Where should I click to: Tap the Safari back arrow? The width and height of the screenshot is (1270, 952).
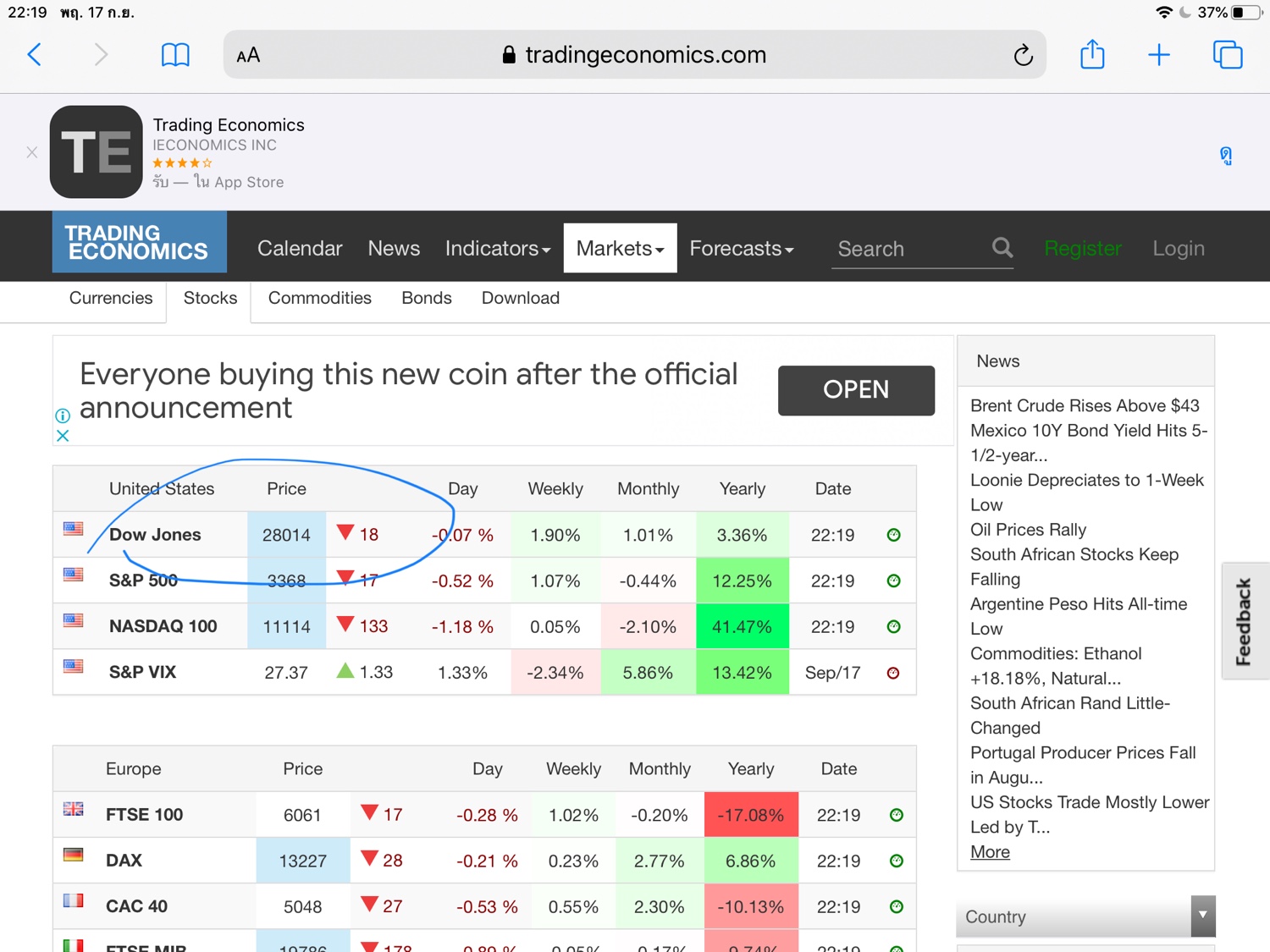click(35, 55)
